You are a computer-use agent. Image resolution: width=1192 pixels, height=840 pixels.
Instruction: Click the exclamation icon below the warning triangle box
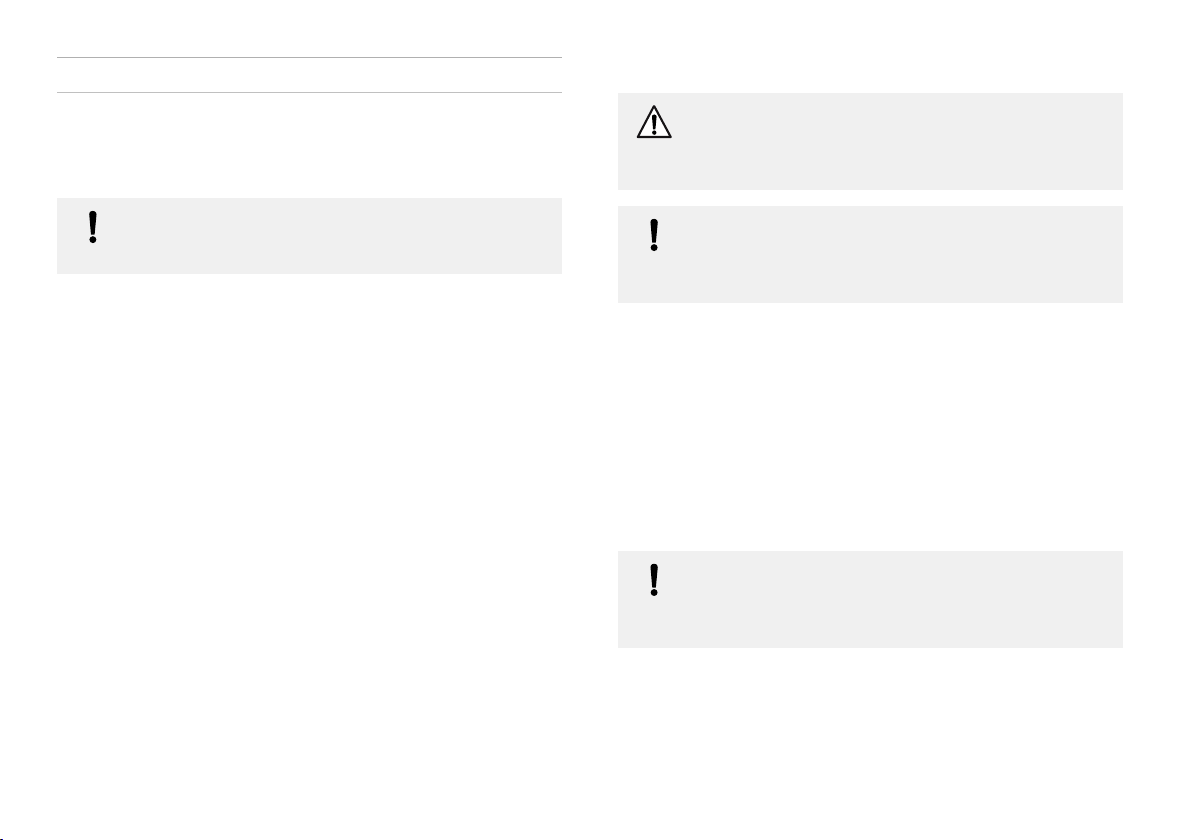click(x=654, y=235)
